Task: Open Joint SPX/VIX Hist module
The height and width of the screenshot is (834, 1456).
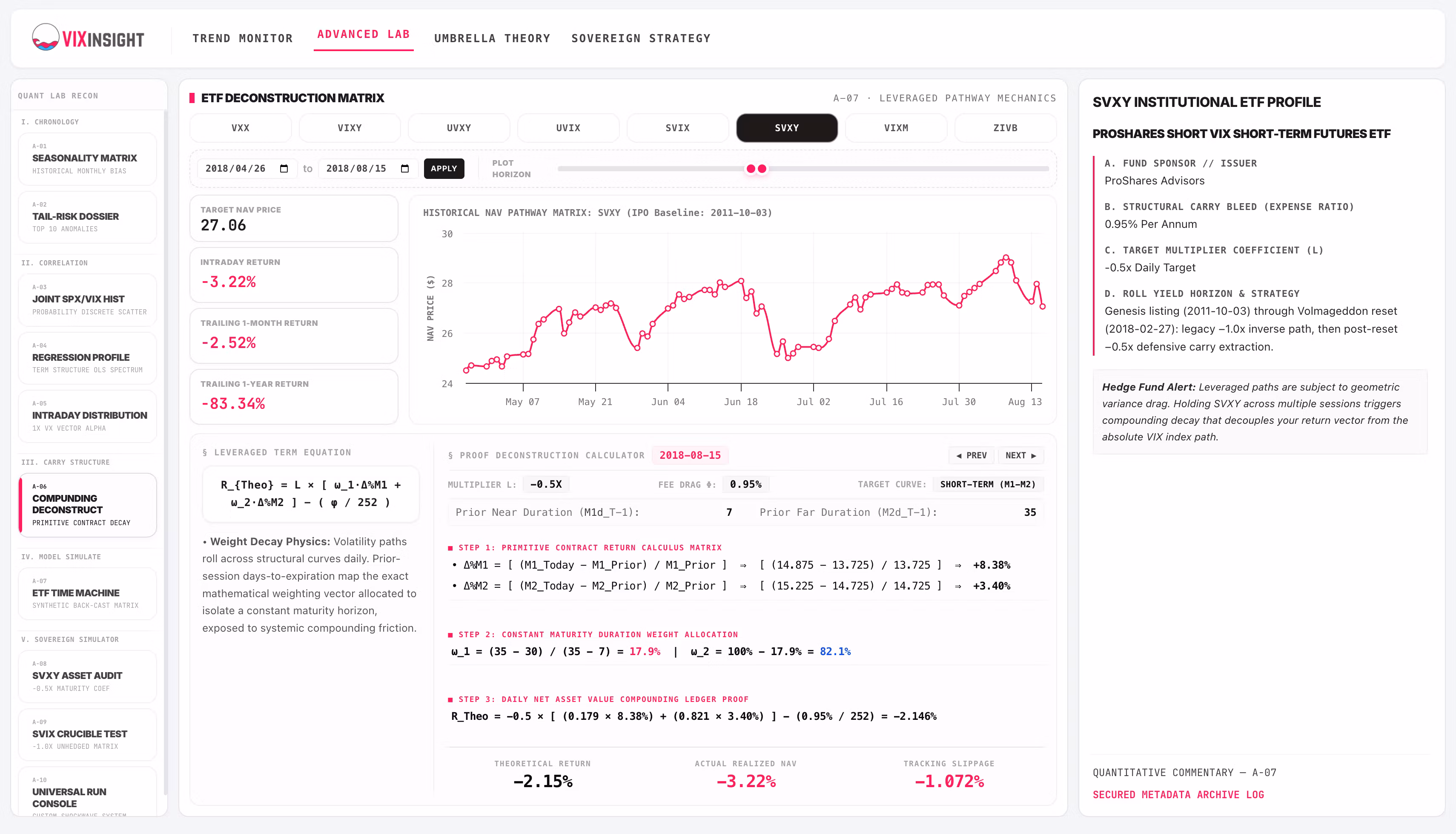Action: coord(88,300)
